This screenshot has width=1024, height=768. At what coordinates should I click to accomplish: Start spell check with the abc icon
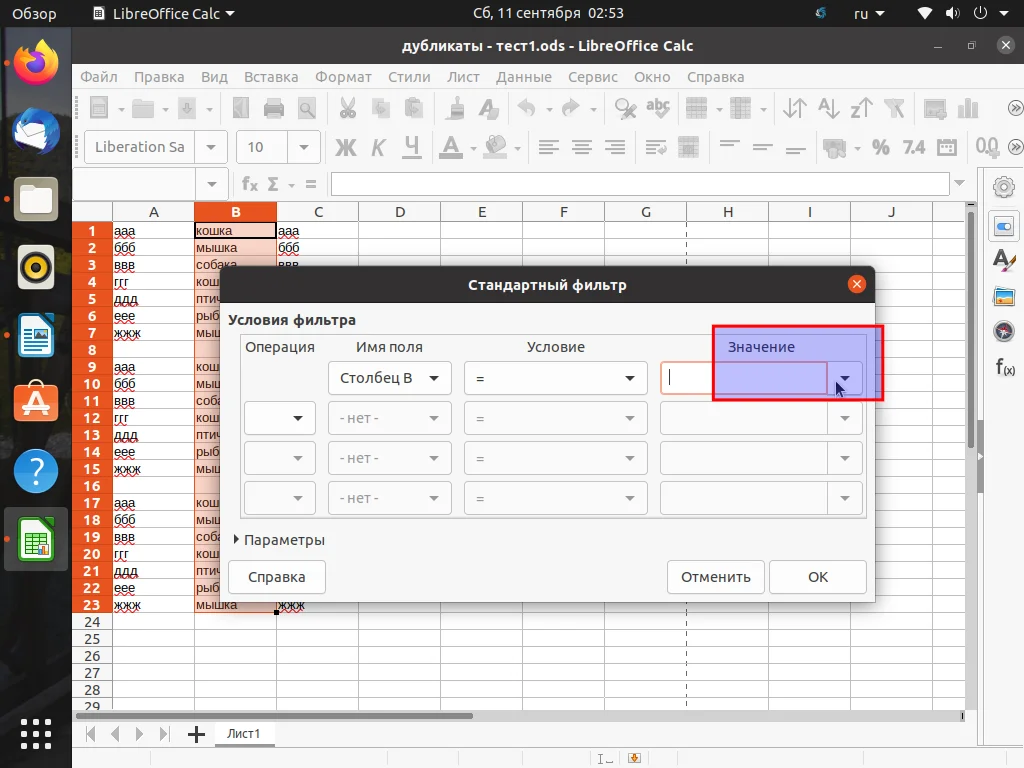pyautogui.click(x=658, y=107)
